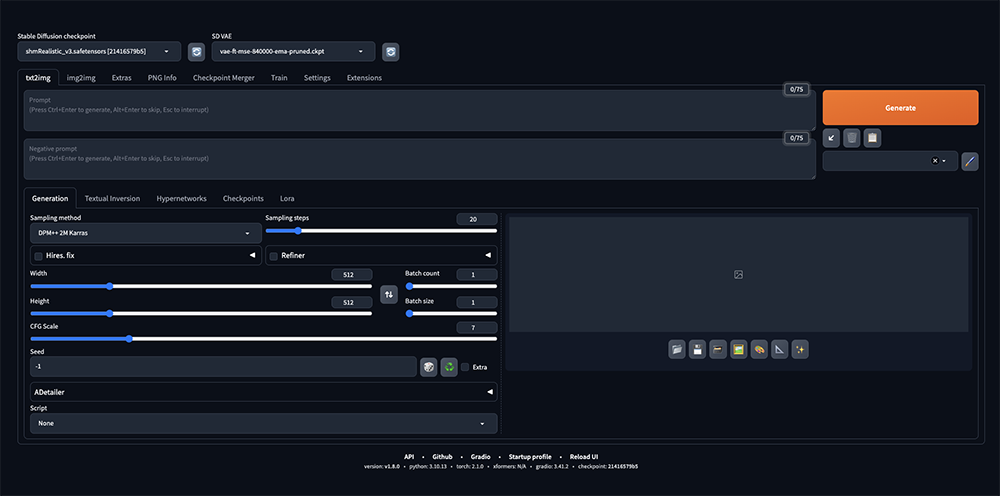Enable the Hires. fix checkbox
Viewport: 1000px width, 496px height.
pyautogui.click(x=39, y=256)
